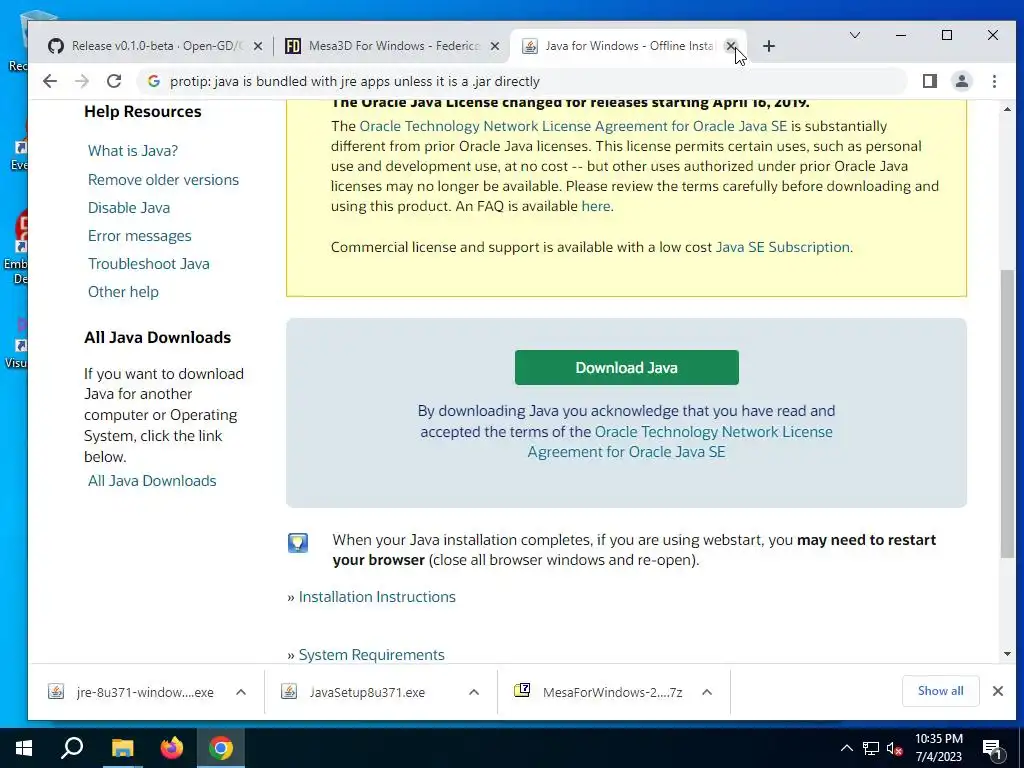
Task: Click the FAQ 'here' link
Action: tap(596, 206)
